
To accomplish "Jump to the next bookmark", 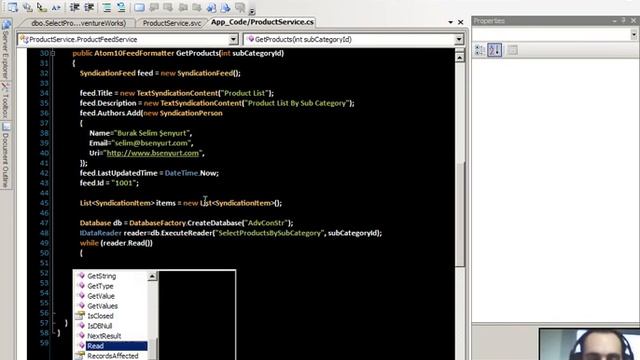I will point(168,7).
